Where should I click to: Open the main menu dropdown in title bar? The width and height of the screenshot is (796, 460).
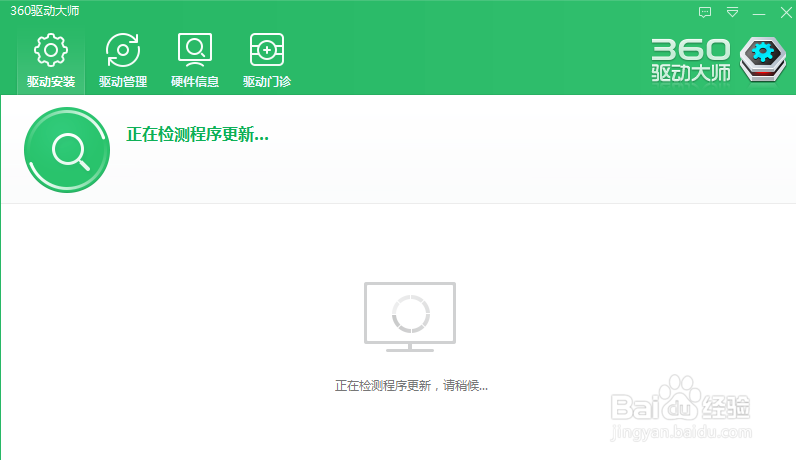point(732,12)
